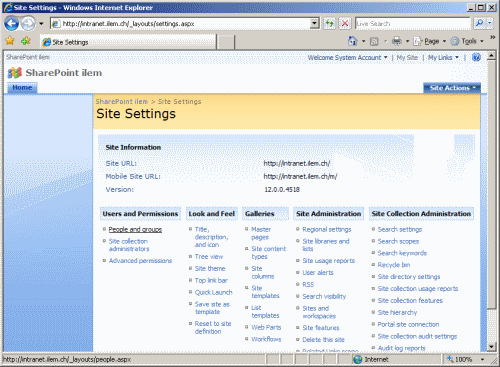Image resolution: width=500 pixels, height=367 pixels.
Task: Open the Tree view link
Action: [209, 257]
